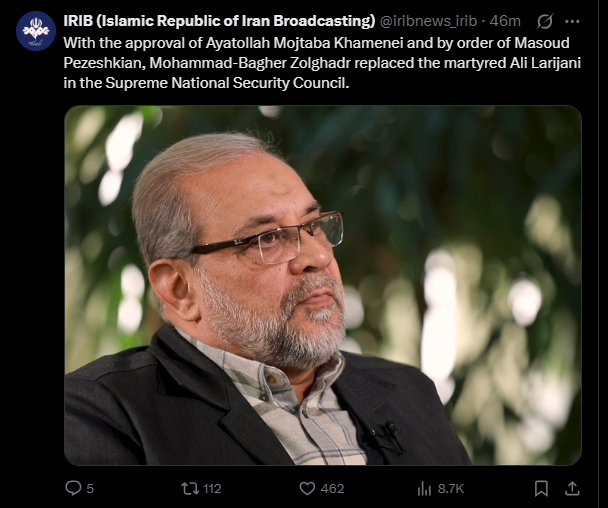Bookmark this post
Screen dimensions: 608x508
(x=541, y=488)
